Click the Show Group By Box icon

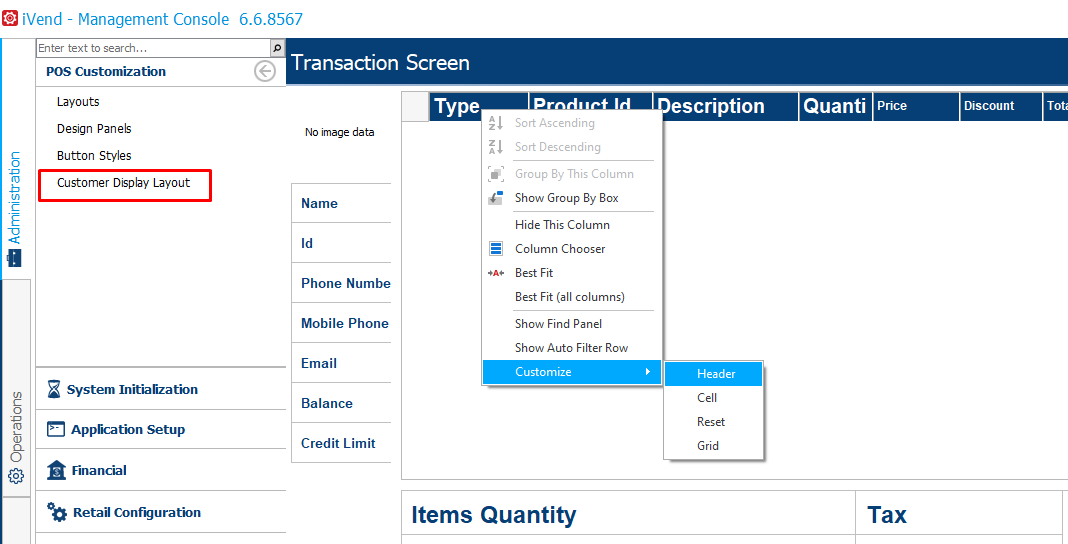[496, 198]
